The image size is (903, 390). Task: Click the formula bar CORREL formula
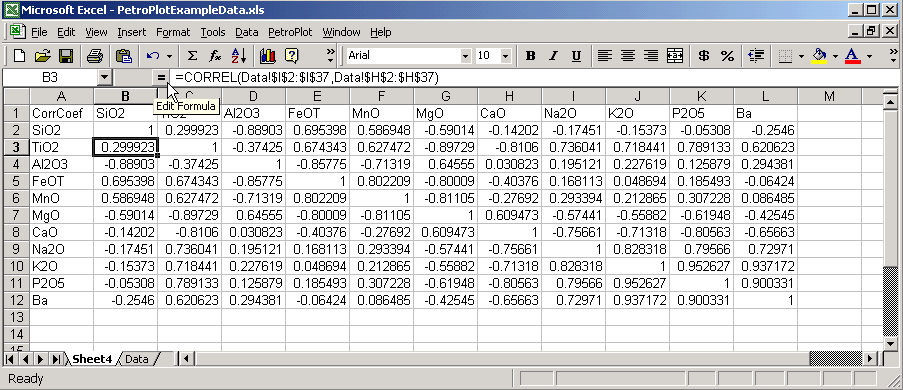(307, 77)
